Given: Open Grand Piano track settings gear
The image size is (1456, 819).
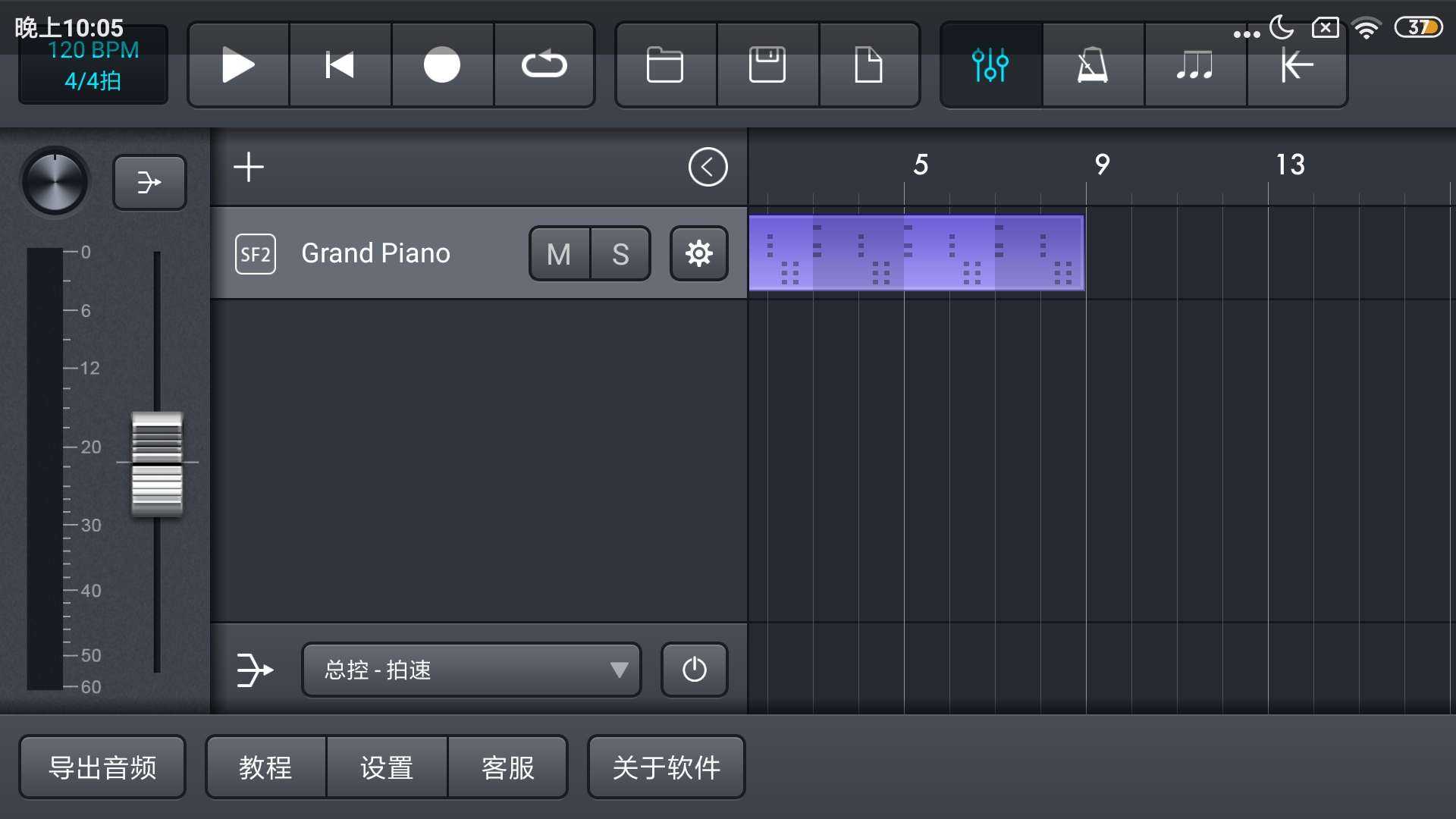Looking at the screenshot, I should pyautogui.click(x=698, y=253).
